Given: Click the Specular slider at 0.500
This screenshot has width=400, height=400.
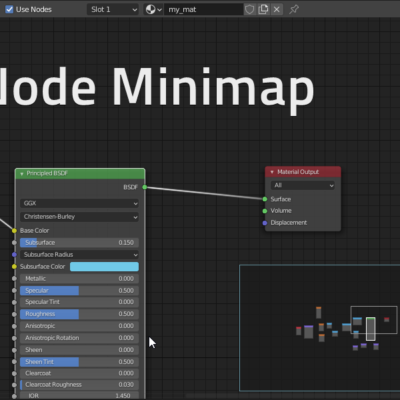Looking at the screenshot, I should coord(79,291).
